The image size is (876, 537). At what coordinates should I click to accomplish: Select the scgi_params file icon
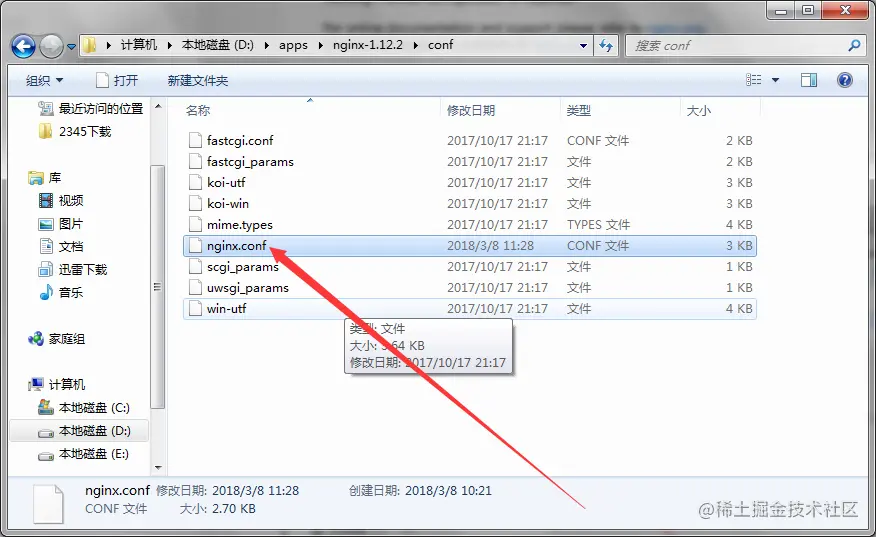[195, 267]
